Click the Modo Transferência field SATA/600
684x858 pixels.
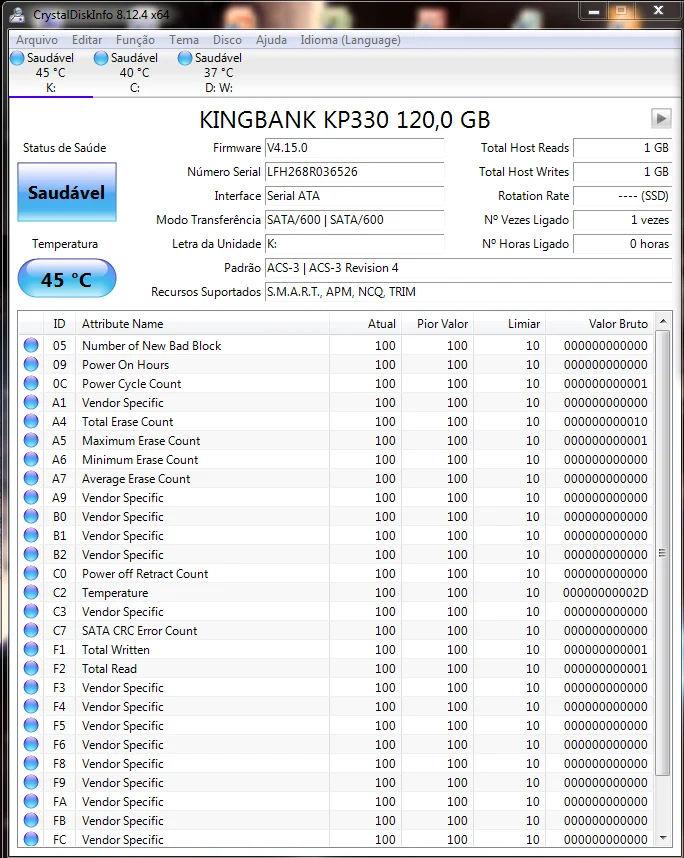354,220
